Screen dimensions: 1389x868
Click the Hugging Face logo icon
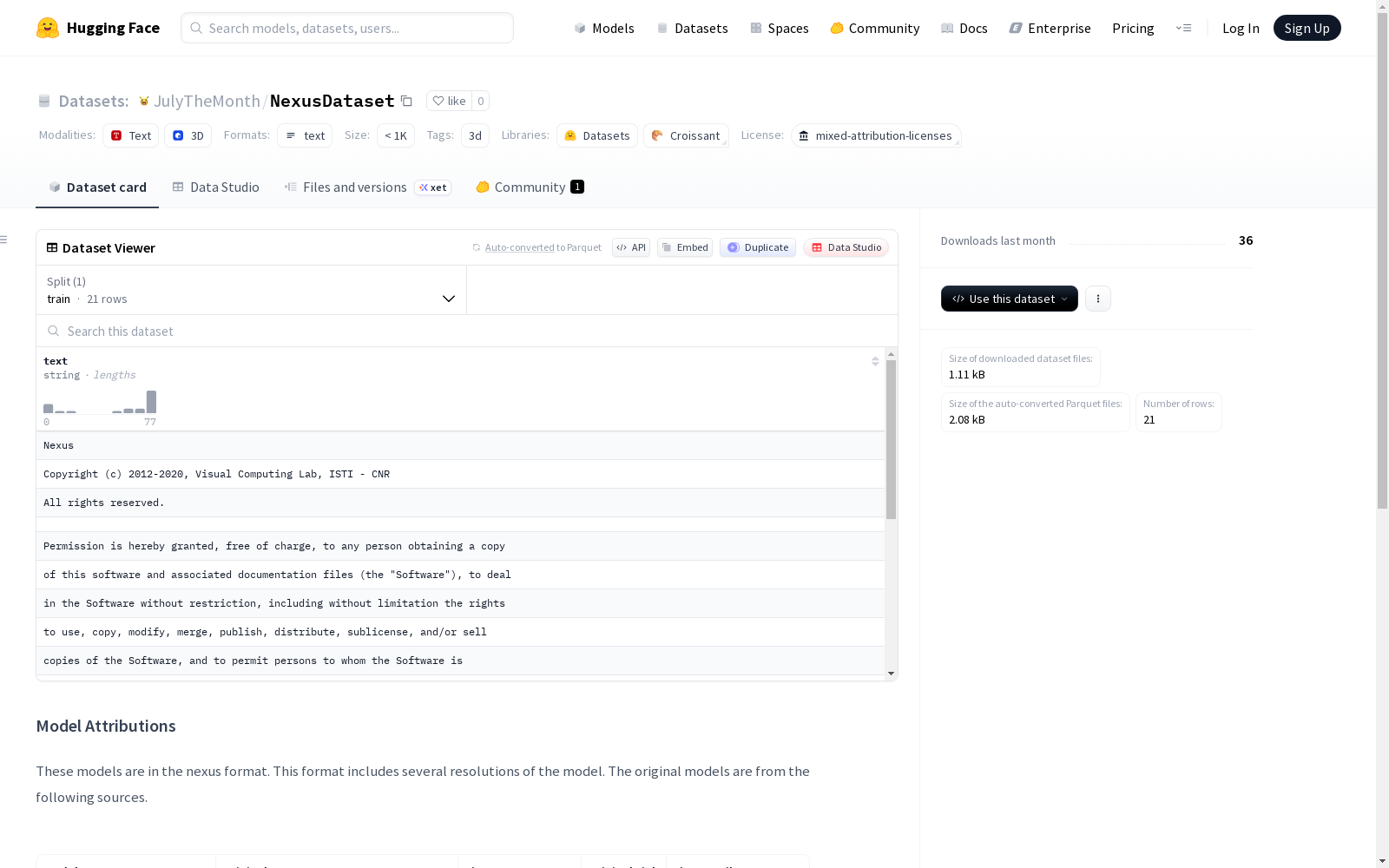[x=48, y=28]
